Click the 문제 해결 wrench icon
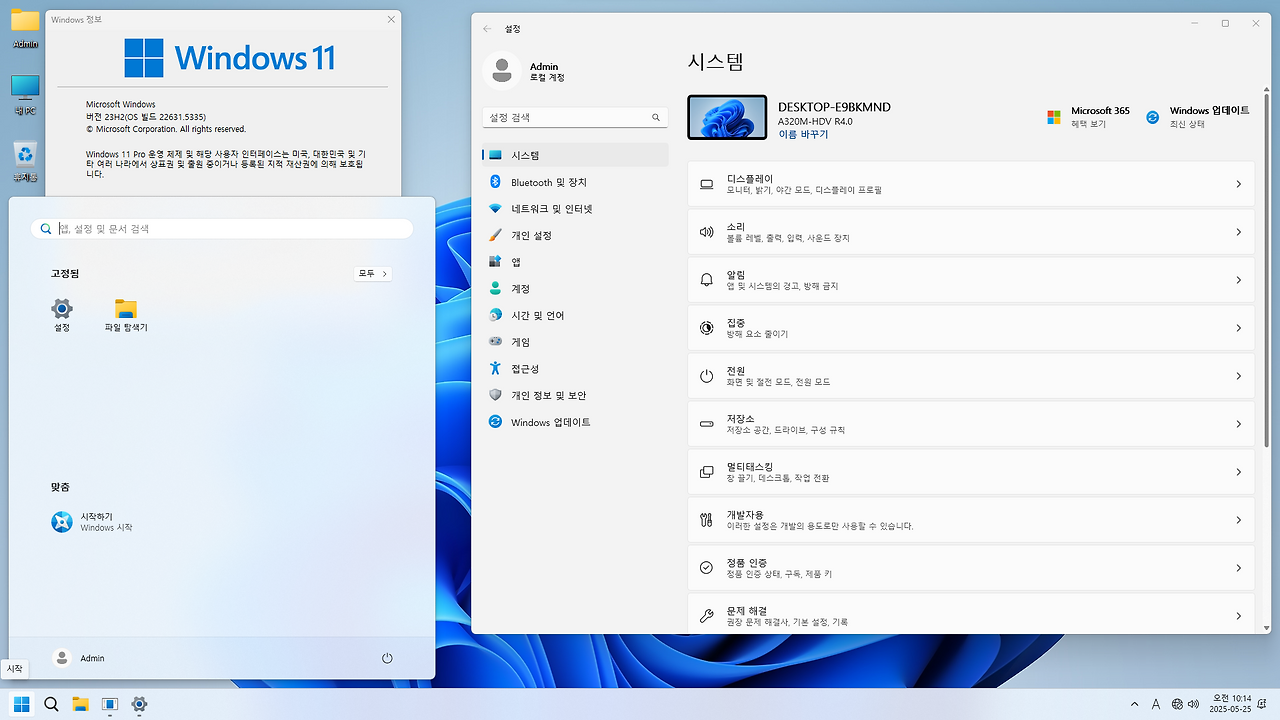 (x=707, y=616)
